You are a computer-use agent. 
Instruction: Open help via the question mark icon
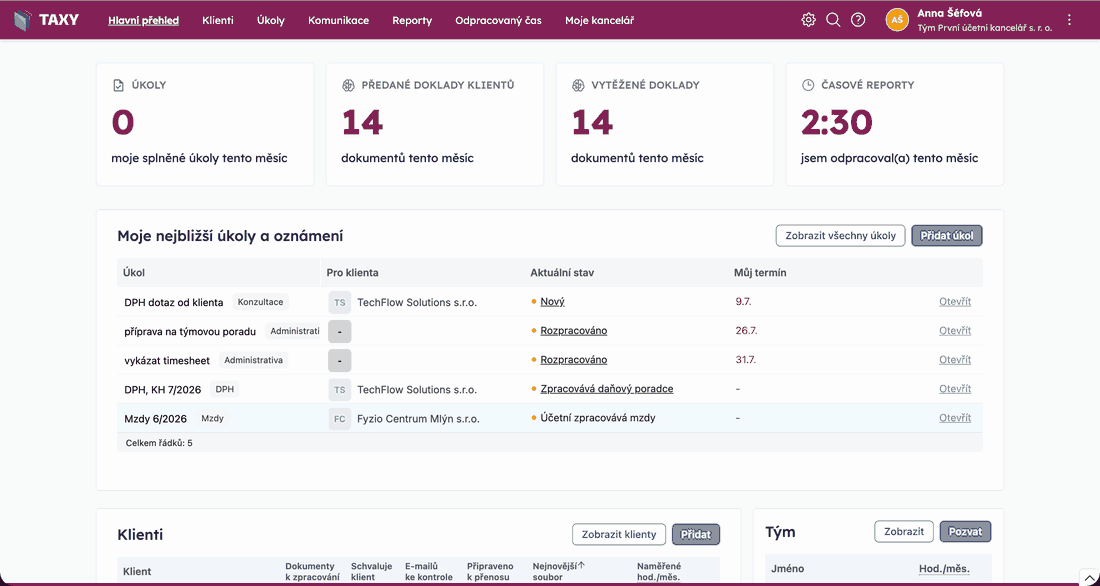coord(857,20)
